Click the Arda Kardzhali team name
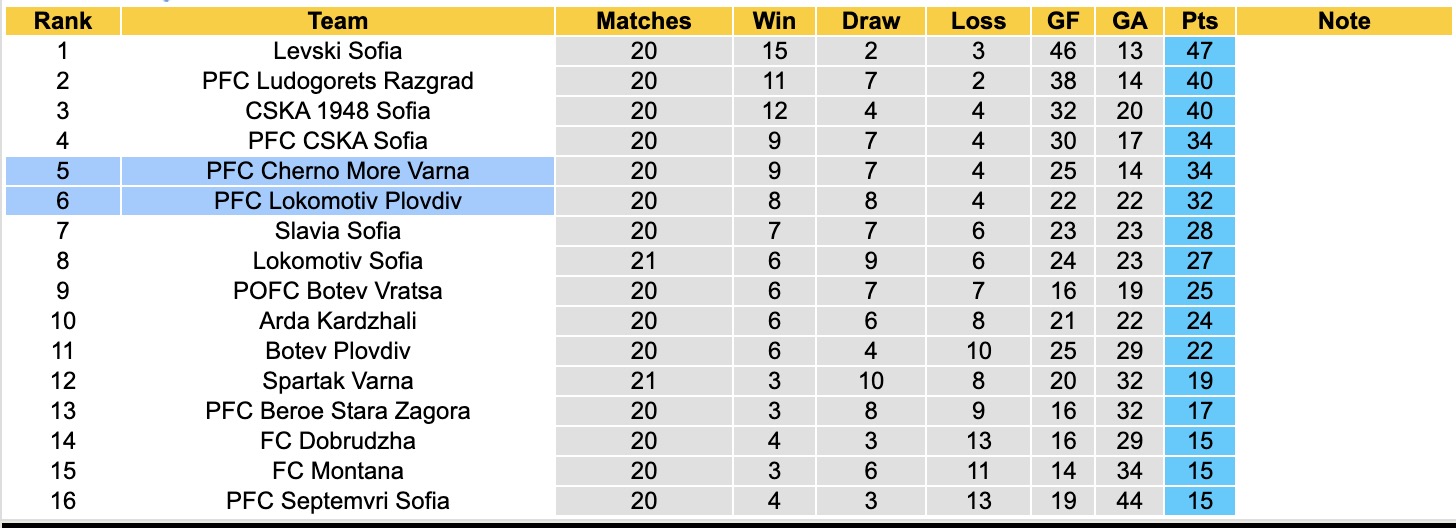 coord(338,321)
